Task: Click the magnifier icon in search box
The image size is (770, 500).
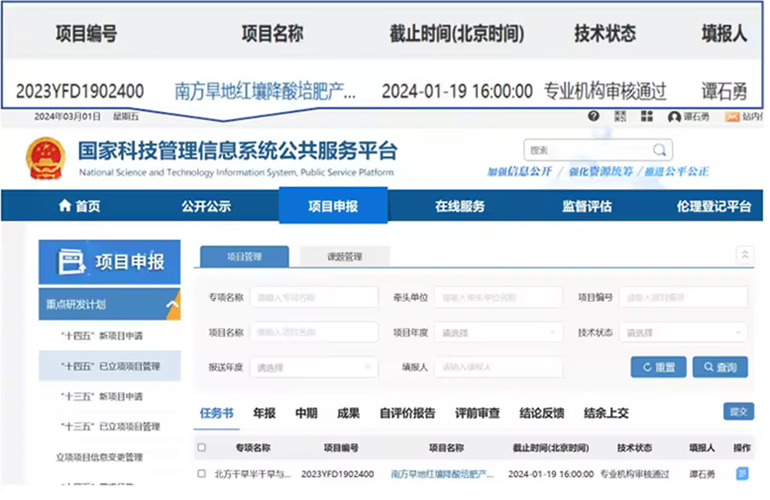Action: tap(660, 150)
